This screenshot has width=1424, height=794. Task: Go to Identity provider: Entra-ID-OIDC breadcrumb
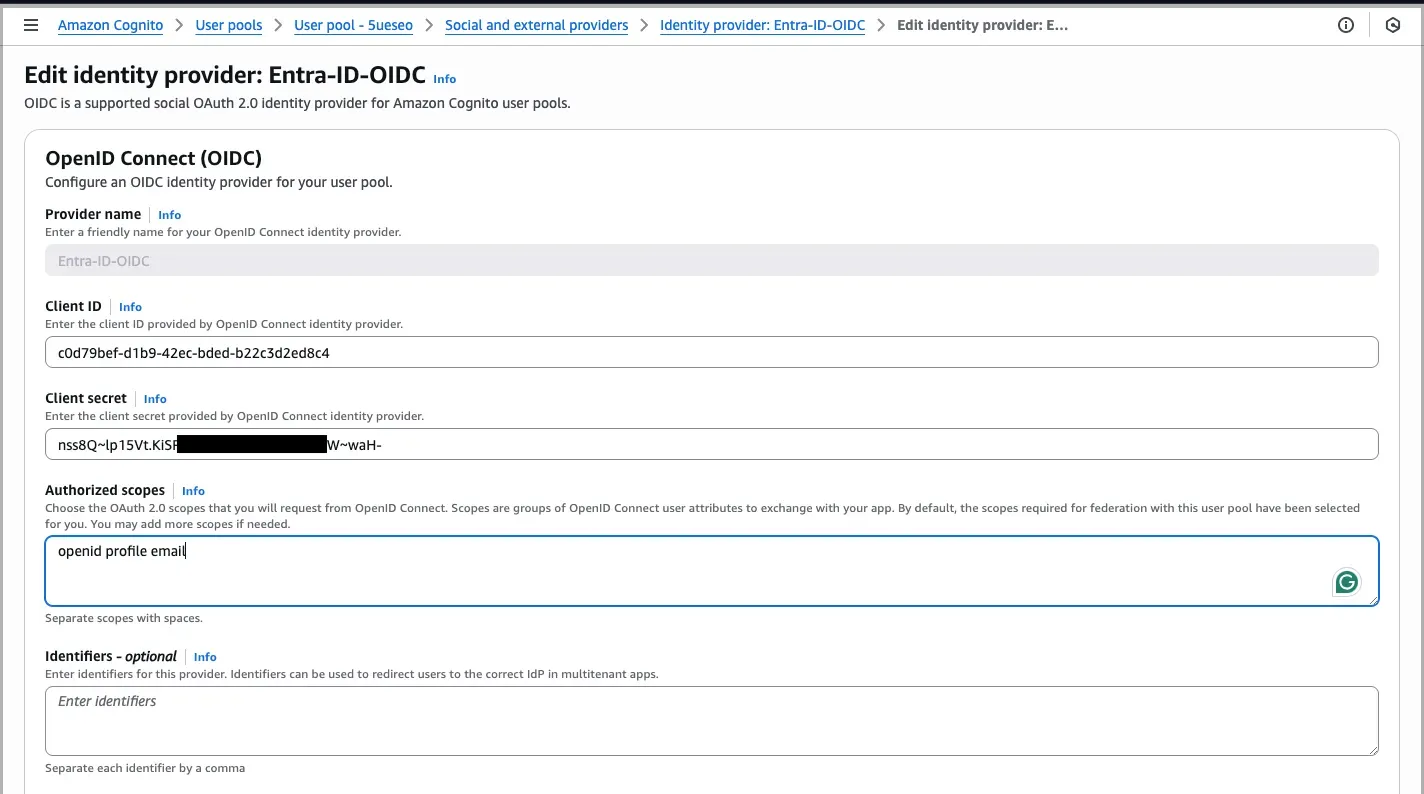[762, 25]
